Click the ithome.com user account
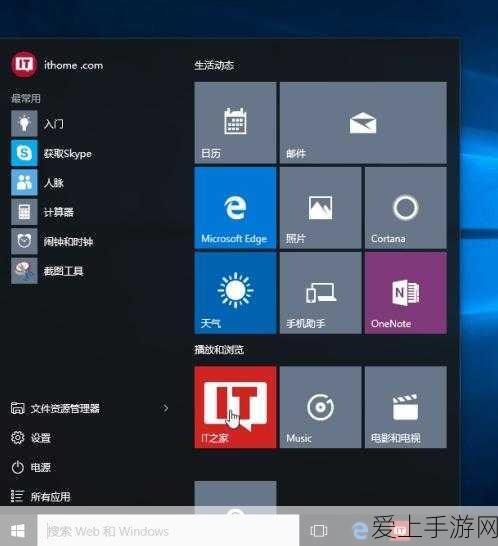This screenshot has height=546, width=498. click(57, 65)
